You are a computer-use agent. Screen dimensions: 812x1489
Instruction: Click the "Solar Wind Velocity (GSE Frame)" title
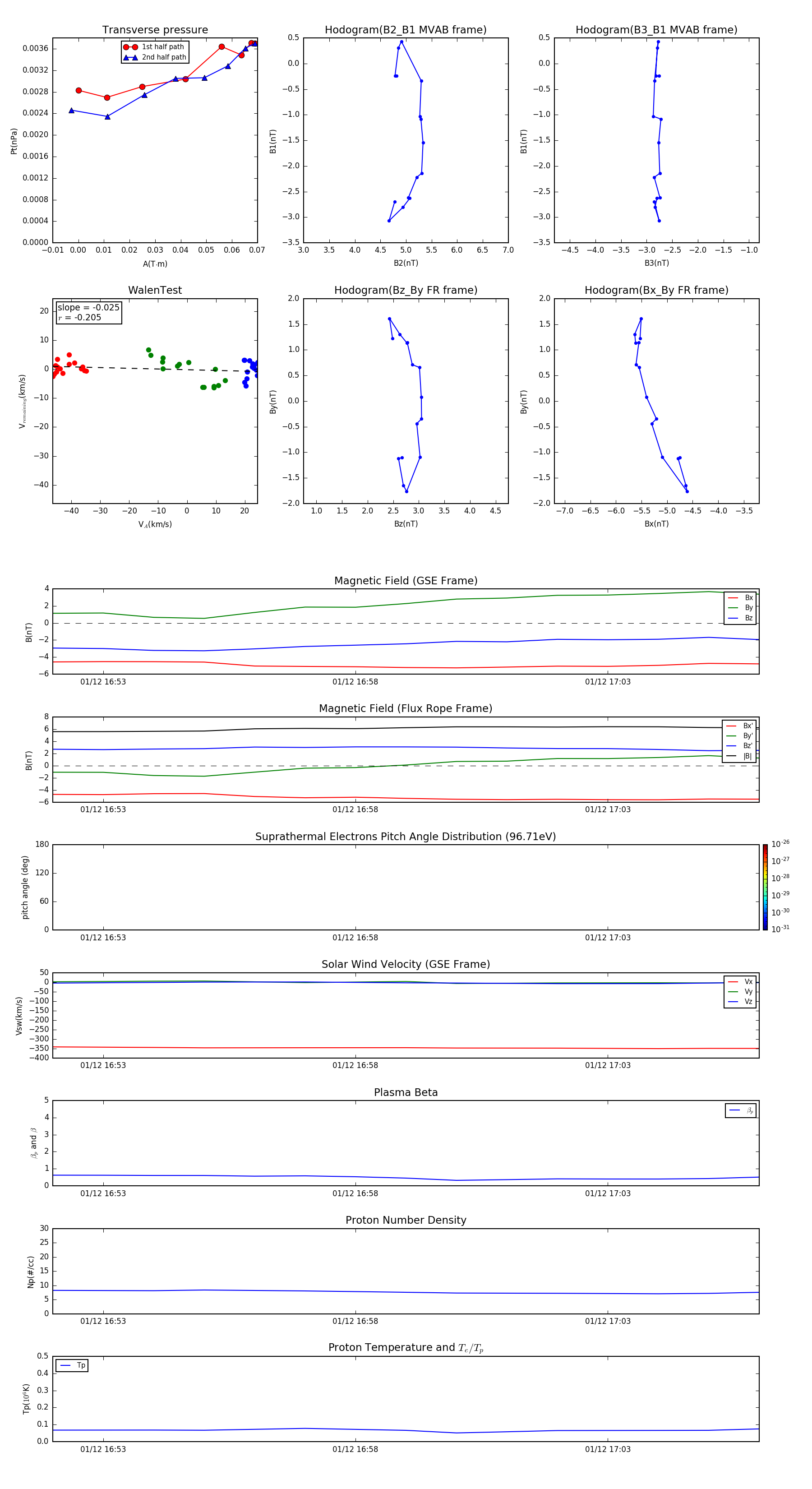tap(406, 965)
